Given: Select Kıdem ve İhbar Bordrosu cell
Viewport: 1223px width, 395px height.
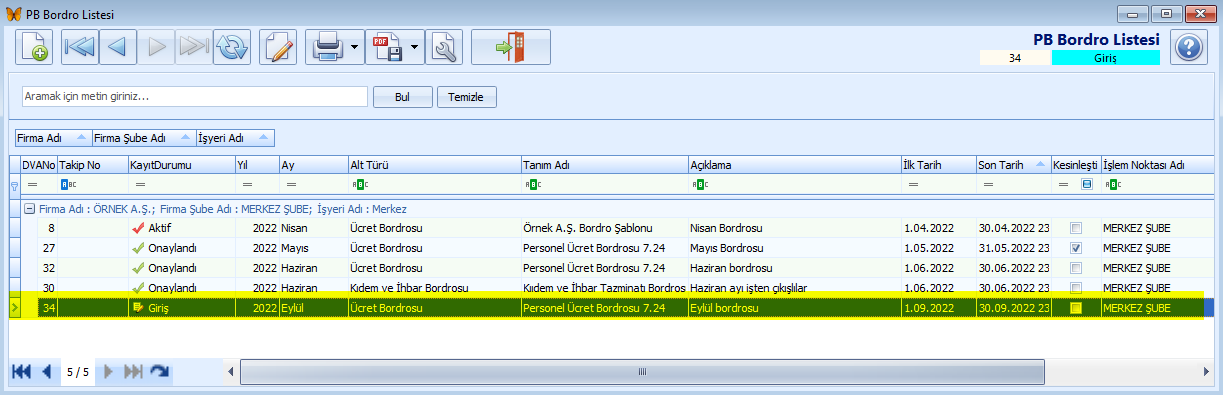Looking at the screenshot, I should [x=433, y=288].
